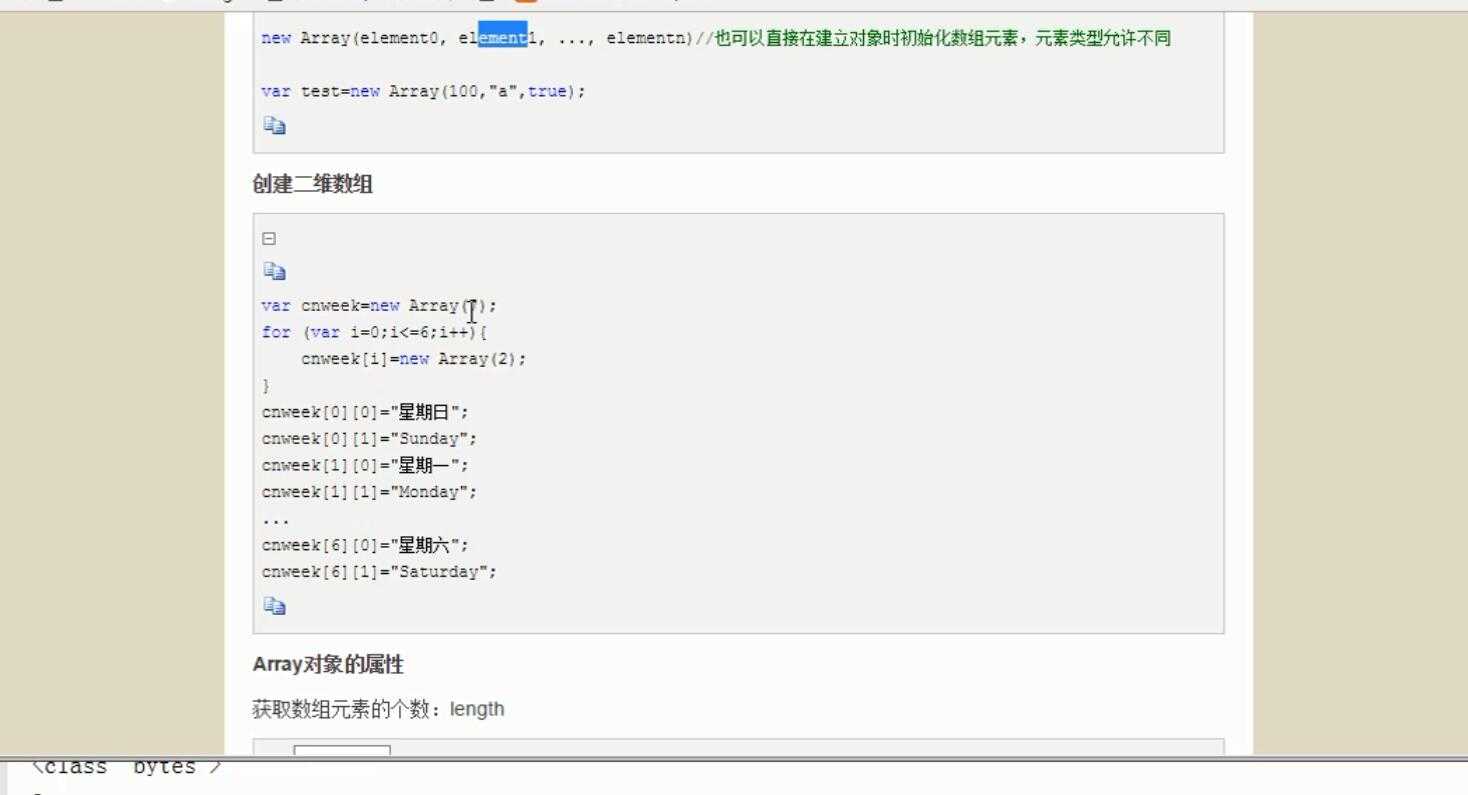Screen dimensions: 1468x795
Task: Click the line var test=new Array(100,"a",true);
Action: point(423,91)
